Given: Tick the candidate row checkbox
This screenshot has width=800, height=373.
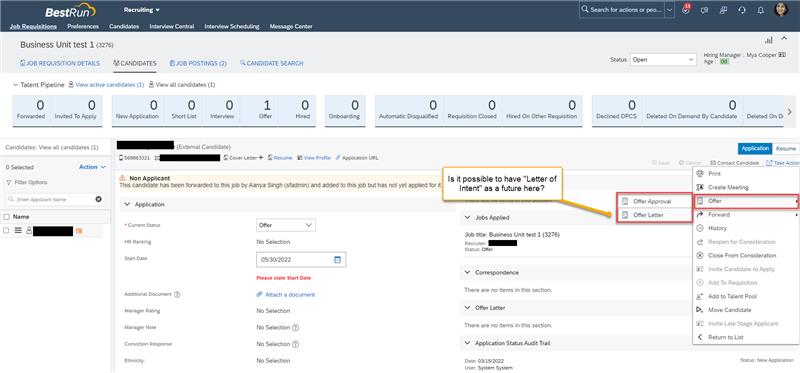Looking at the screenshot, I should coord(6,231).
